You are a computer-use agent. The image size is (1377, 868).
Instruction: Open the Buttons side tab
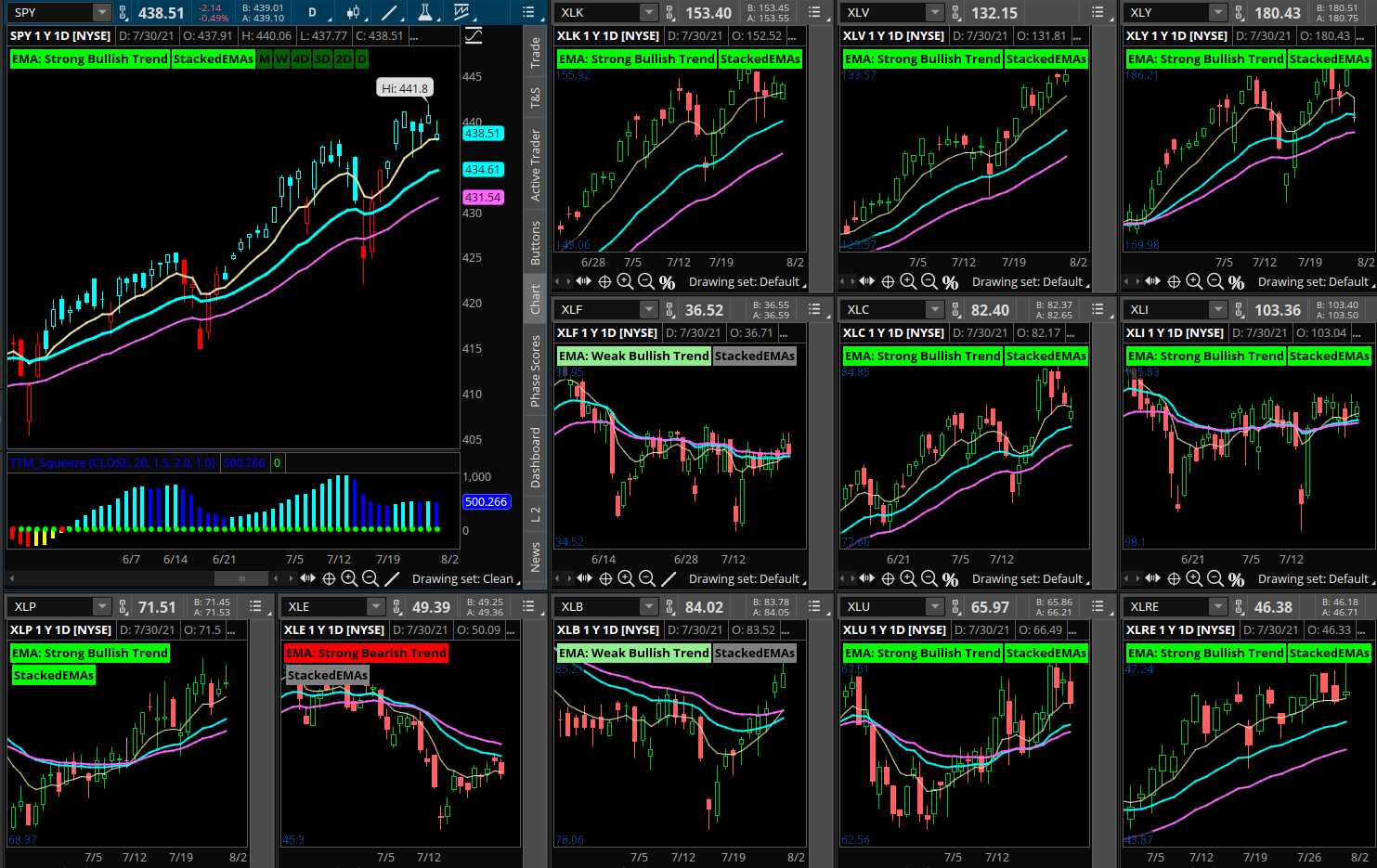coord(536,243)
